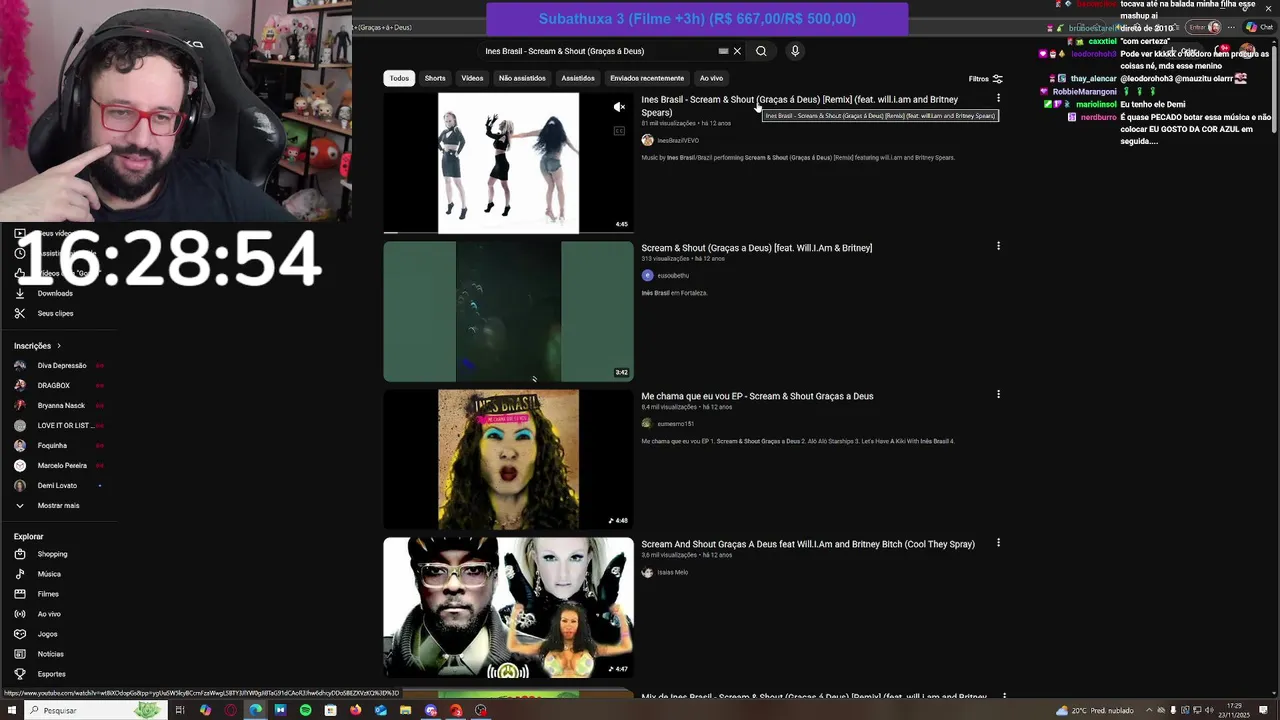Open Microsoft Edge from the taskbar
Screen dimensions: 1280x720
[x=255, y=710]
